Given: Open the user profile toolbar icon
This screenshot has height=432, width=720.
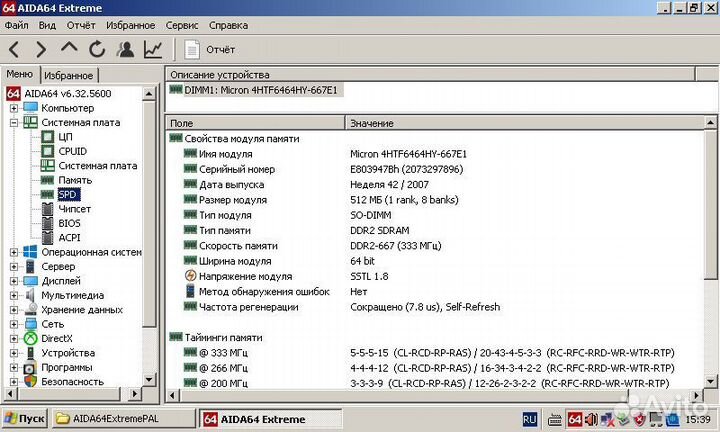Looking at the screenshot, I should (125, 49).
